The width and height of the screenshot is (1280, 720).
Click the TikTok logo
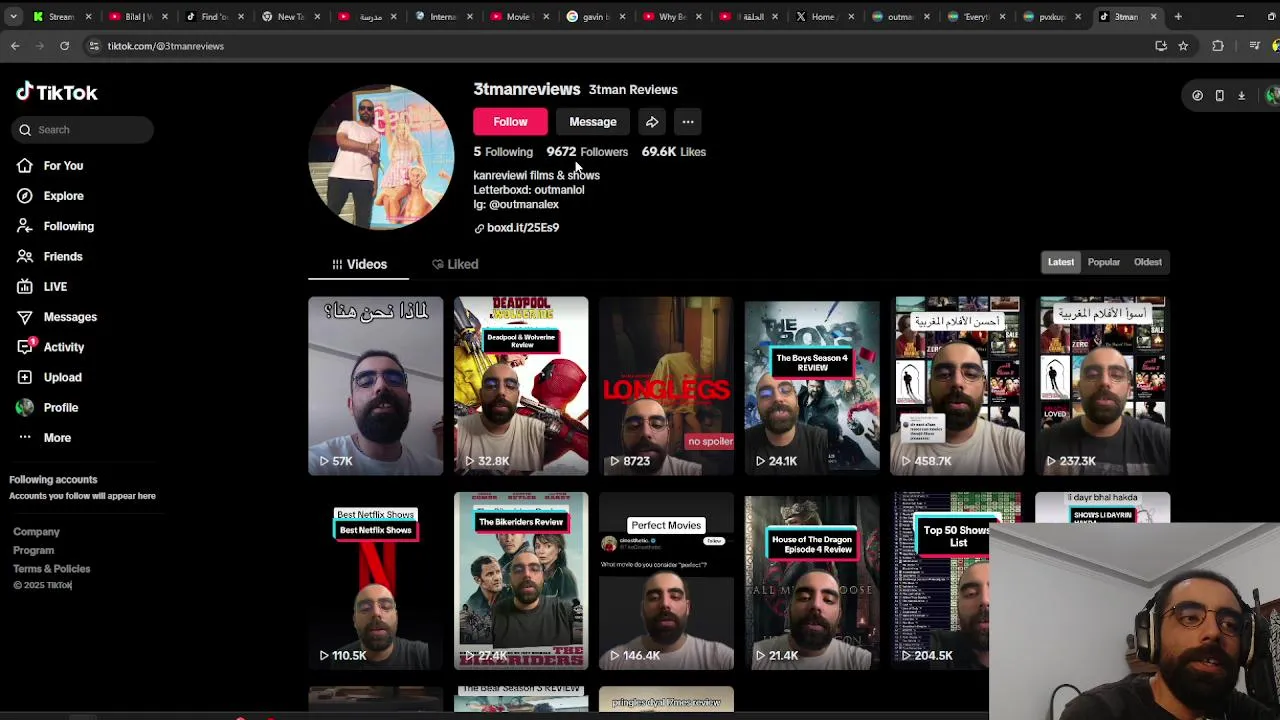pos(57,92)
